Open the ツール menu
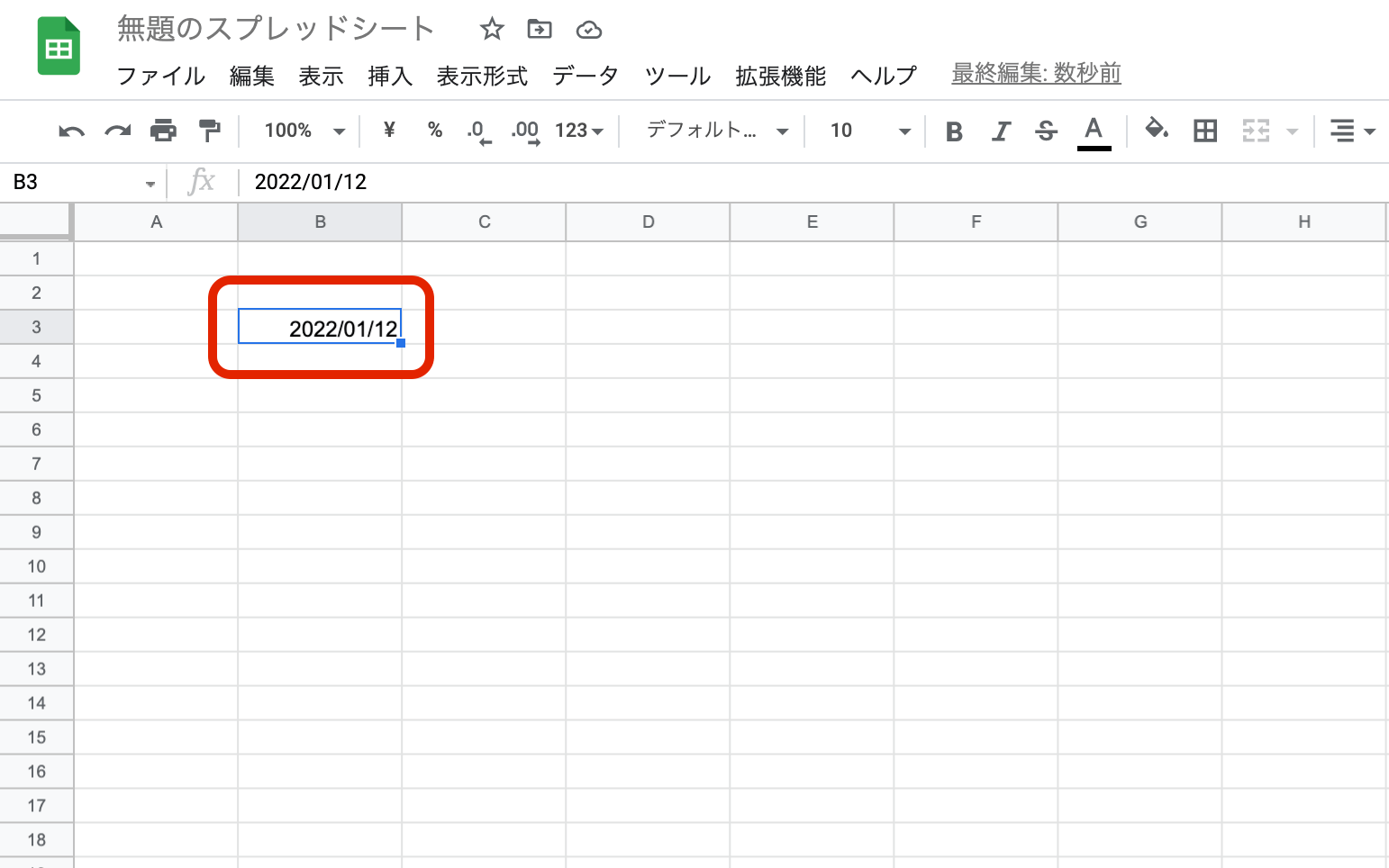Viewport: 1389px width, 868px height. (677, 77)
